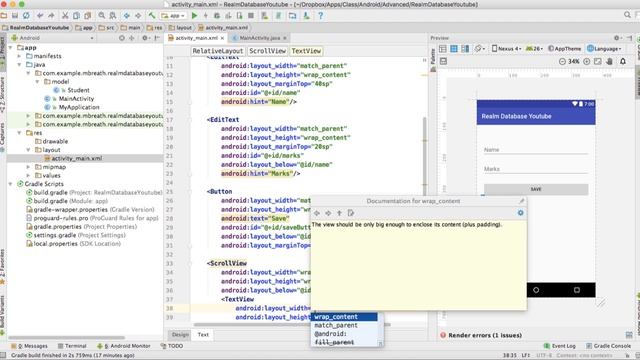Viewport: 640px width, 360px height.
Task: Select the ScrollView breadcrumb
Action: click(x=267, y=51)
